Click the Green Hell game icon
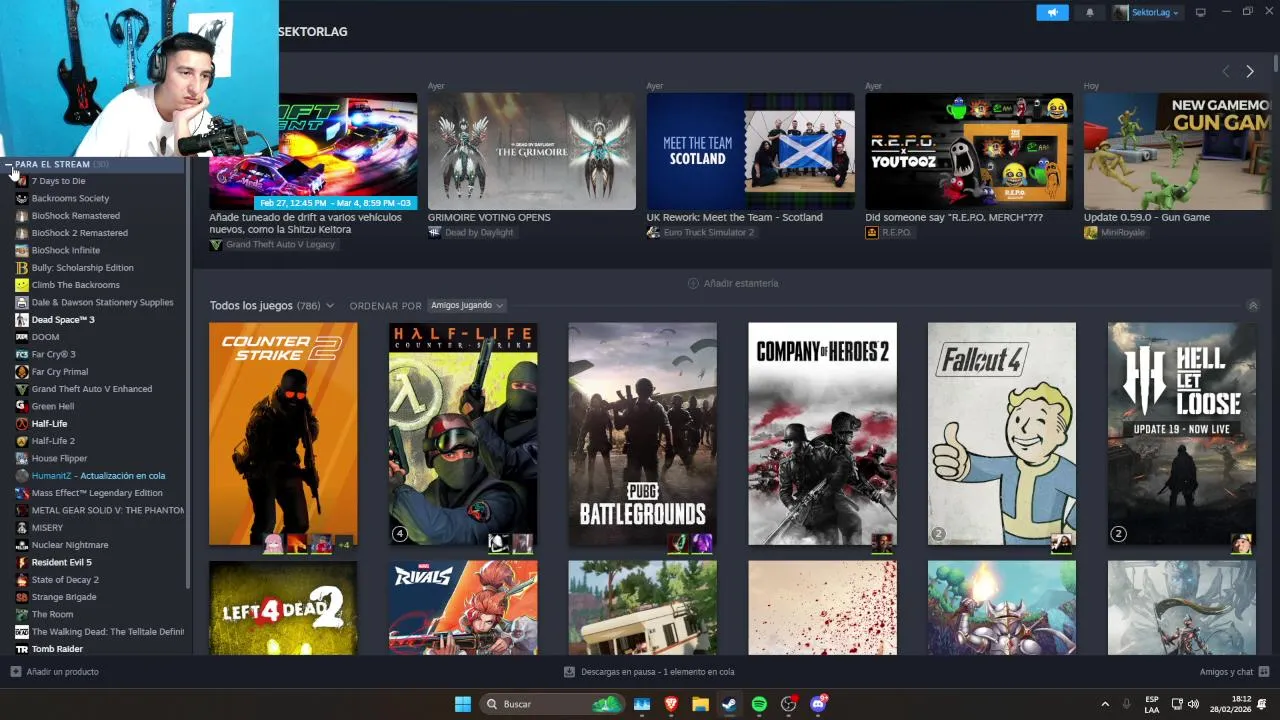Viewport: 1280px width, 720px height. [x=22, y=406]
